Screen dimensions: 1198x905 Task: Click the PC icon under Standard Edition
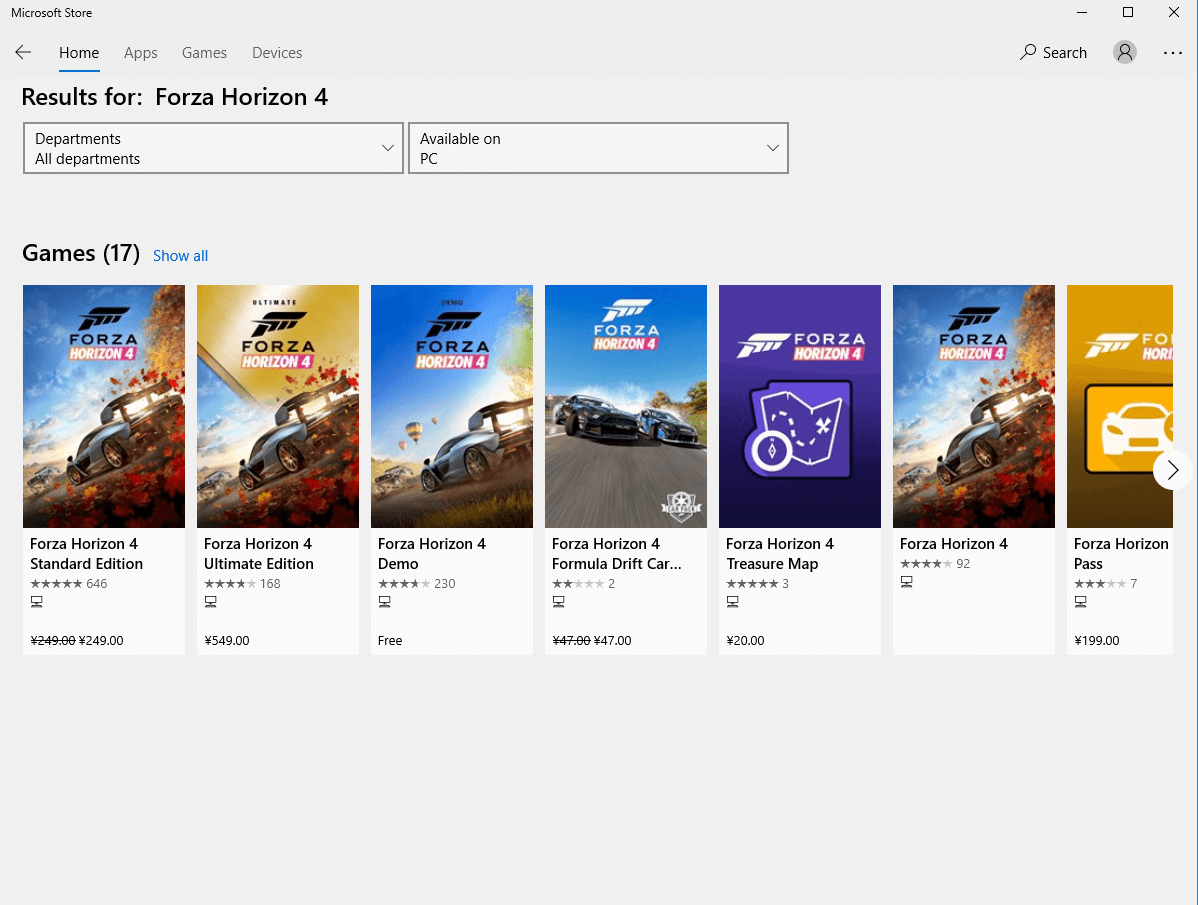tap(37, 602)
